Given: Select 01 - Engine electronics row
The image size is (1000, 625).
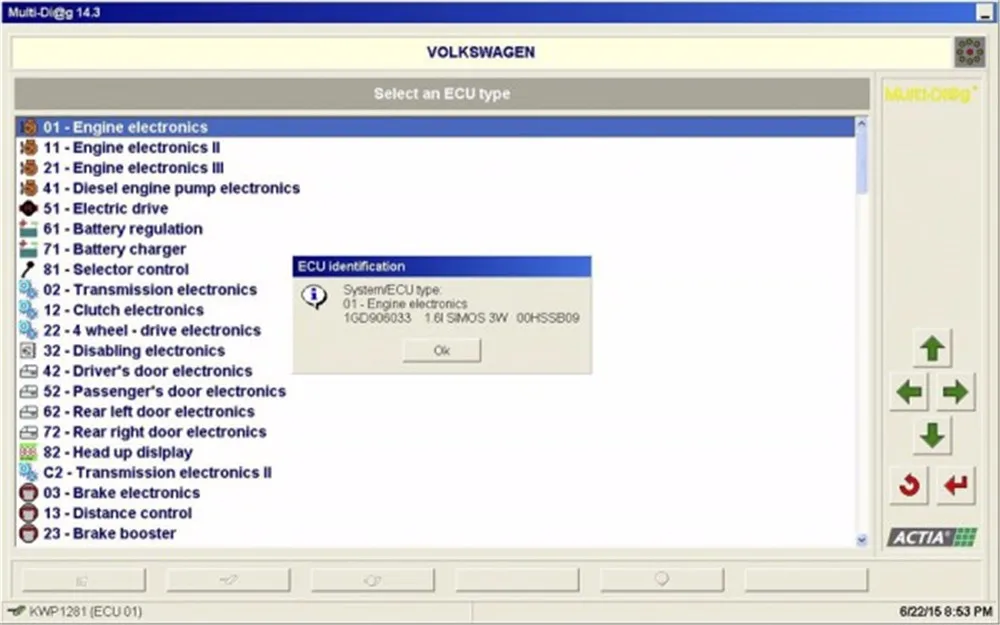Looking at the screenshot, I should [x=436, y=127].
